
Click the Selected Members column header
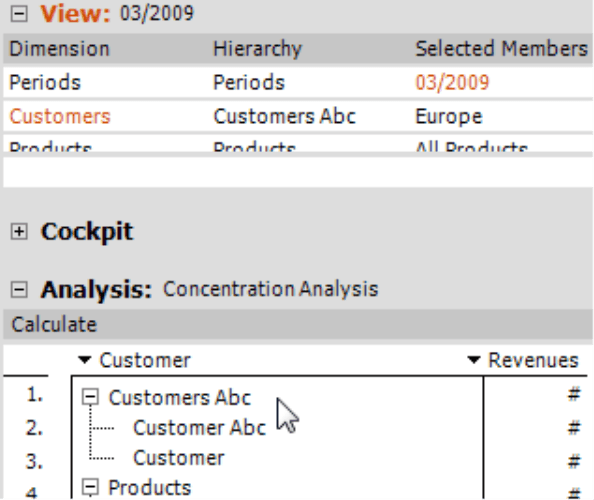[502, 49]
